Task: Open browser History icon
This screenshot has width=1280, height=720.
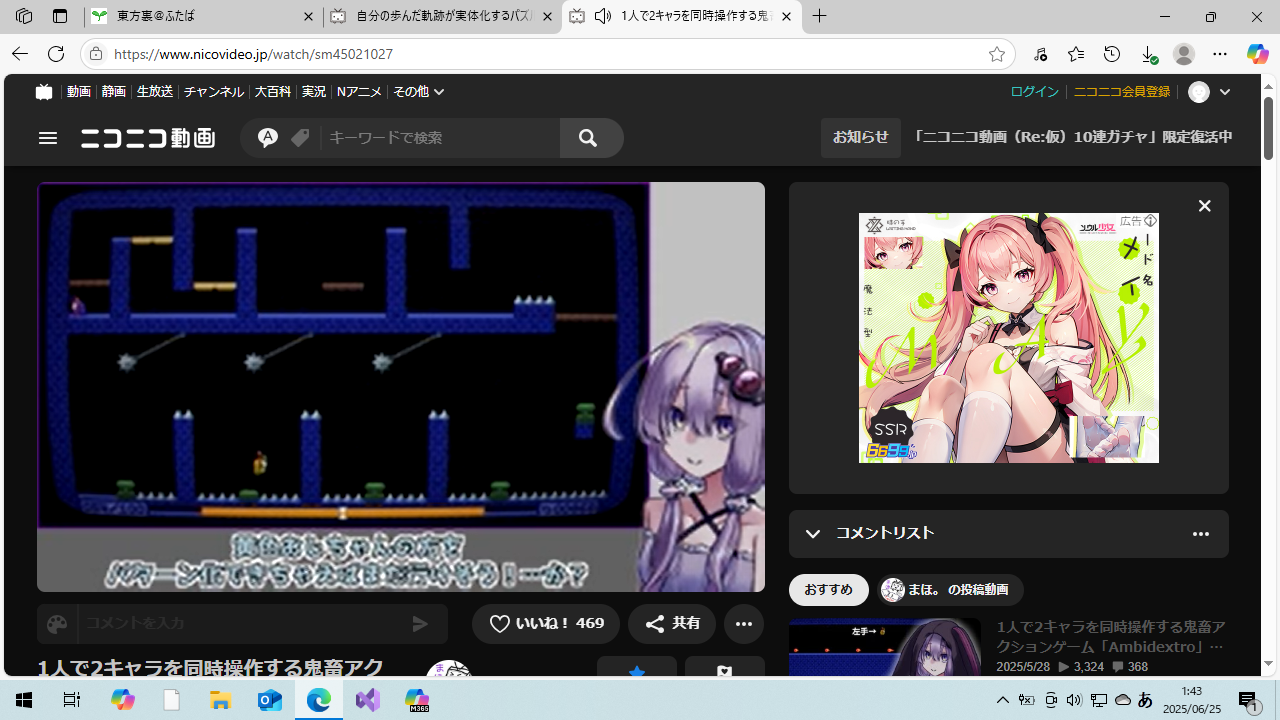Action: point(1112,54)
